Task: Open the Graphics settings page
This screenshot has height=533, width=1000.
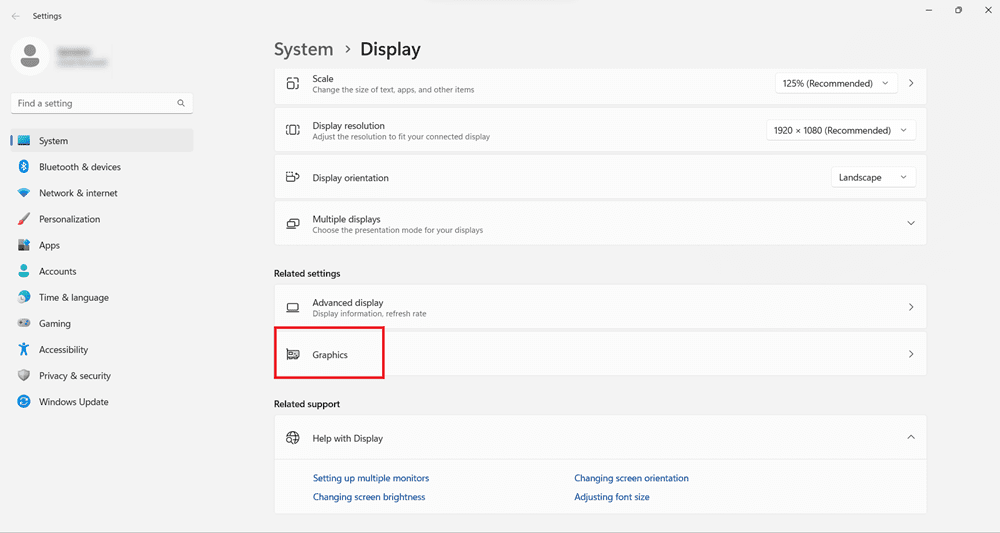Action: click(x=600, y=354)
